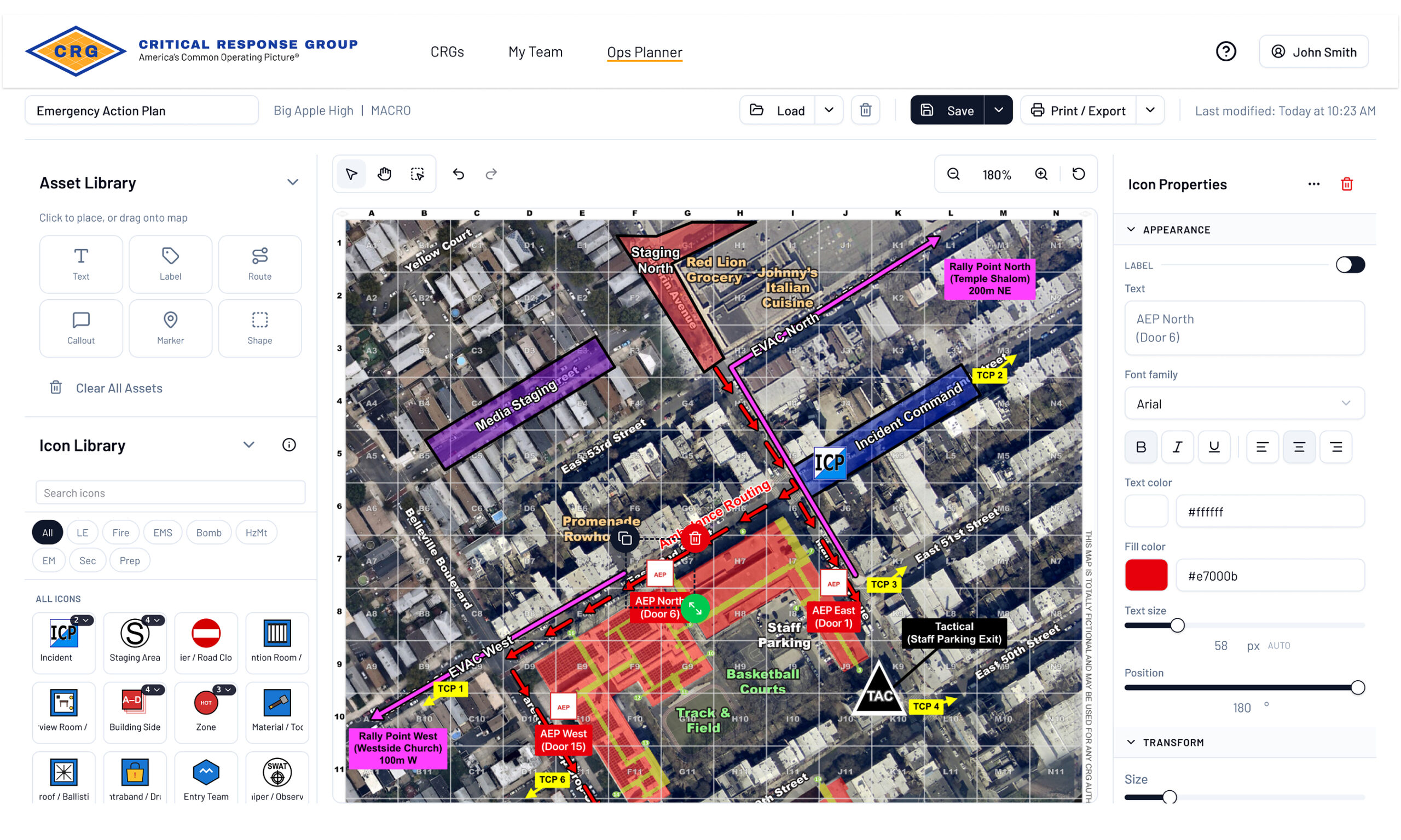Click the red Fill color swatch
Screen dimensions: 1401x840
coord(1147,576)
